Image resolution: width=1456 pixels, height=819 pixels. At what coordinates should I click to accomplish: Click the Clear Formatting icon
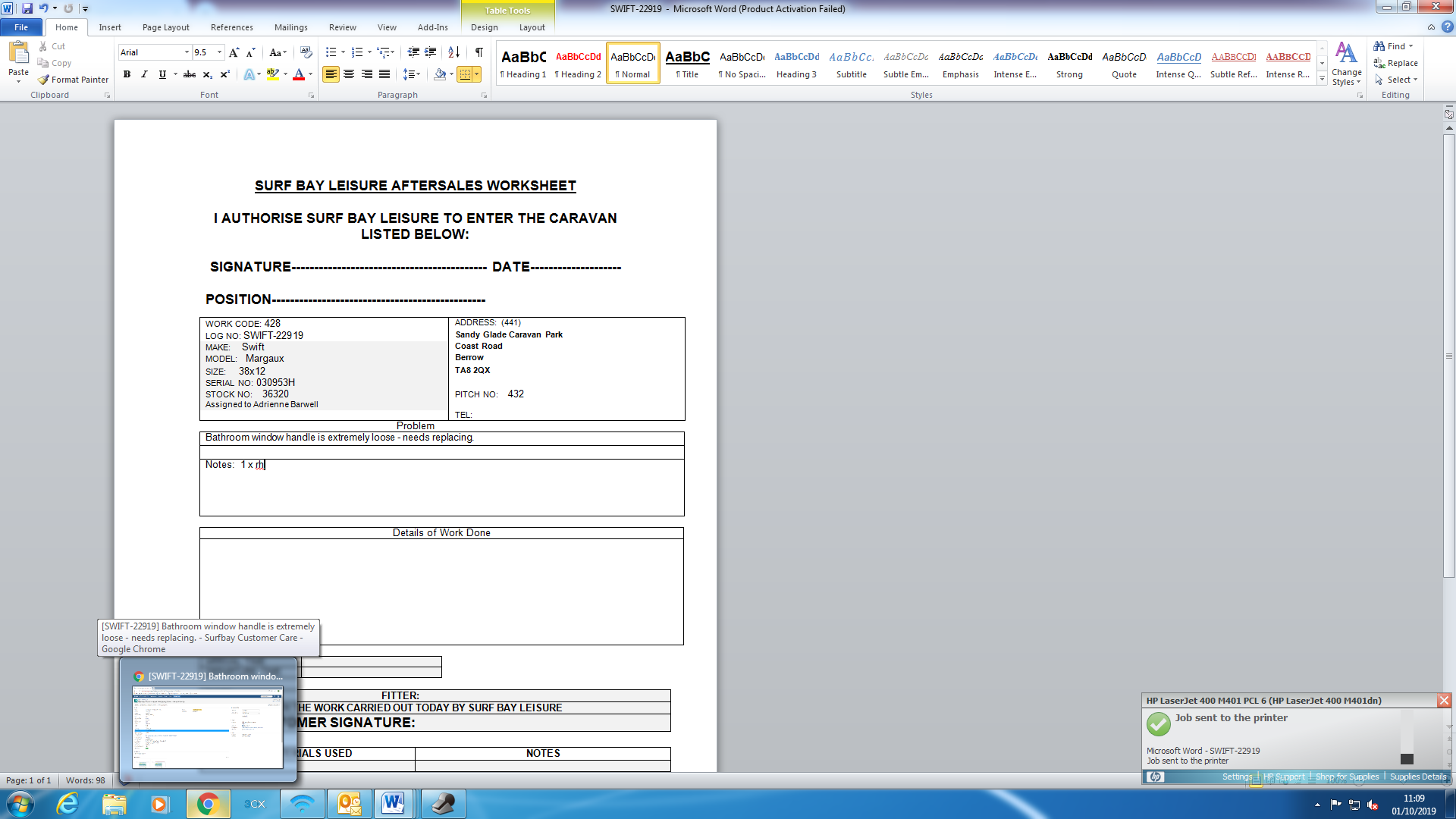(x=306, y=52)
